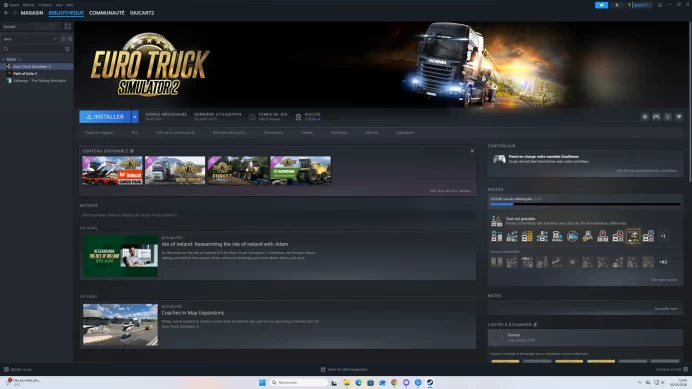Click the Researching Isle of Ireland news thumbnail

point(120,256)
